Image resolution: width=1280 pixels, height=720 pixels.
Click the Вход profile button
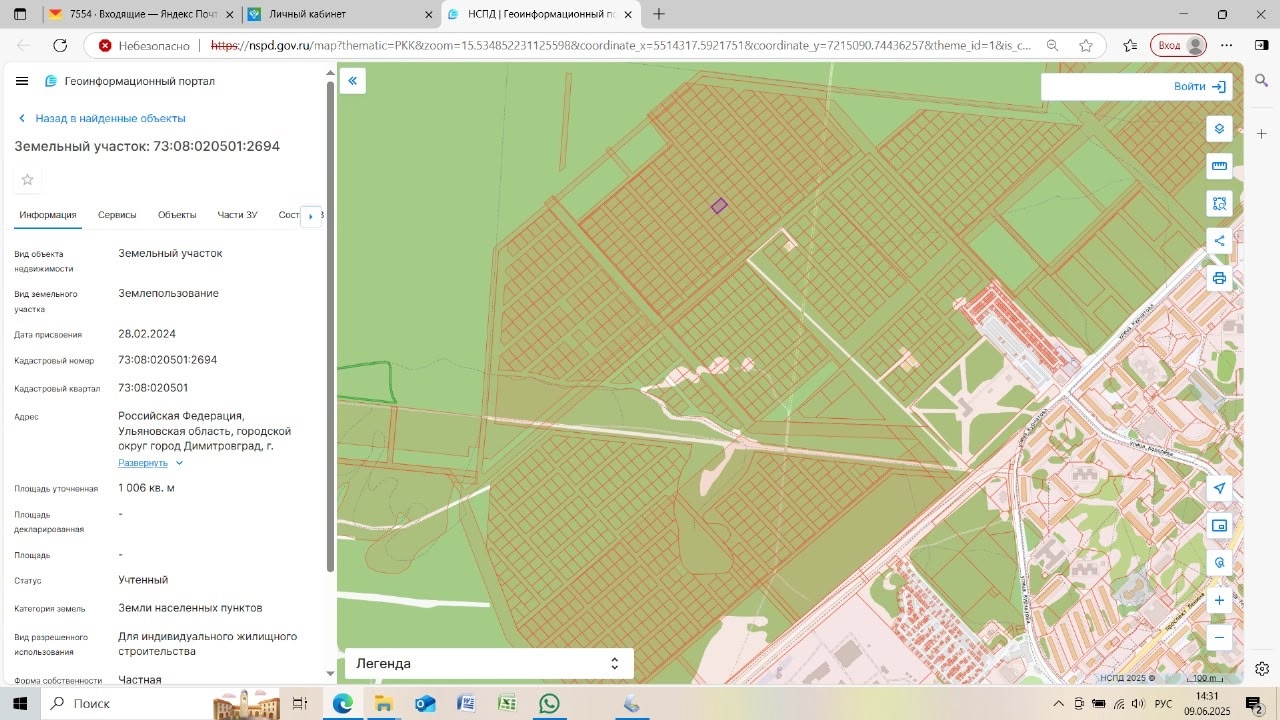1179,45
